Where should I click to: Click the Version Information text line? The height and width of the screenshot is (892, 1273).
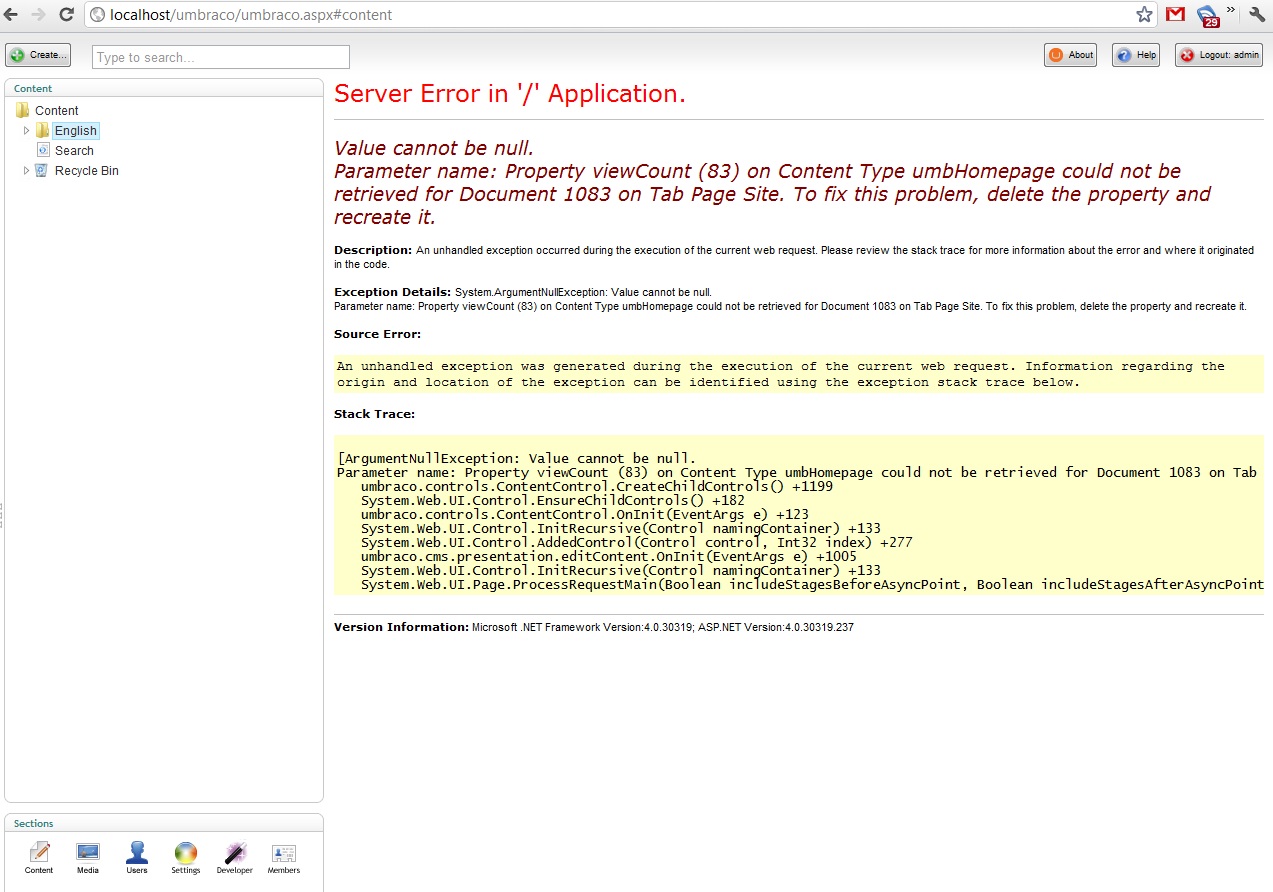coord(594,627)
